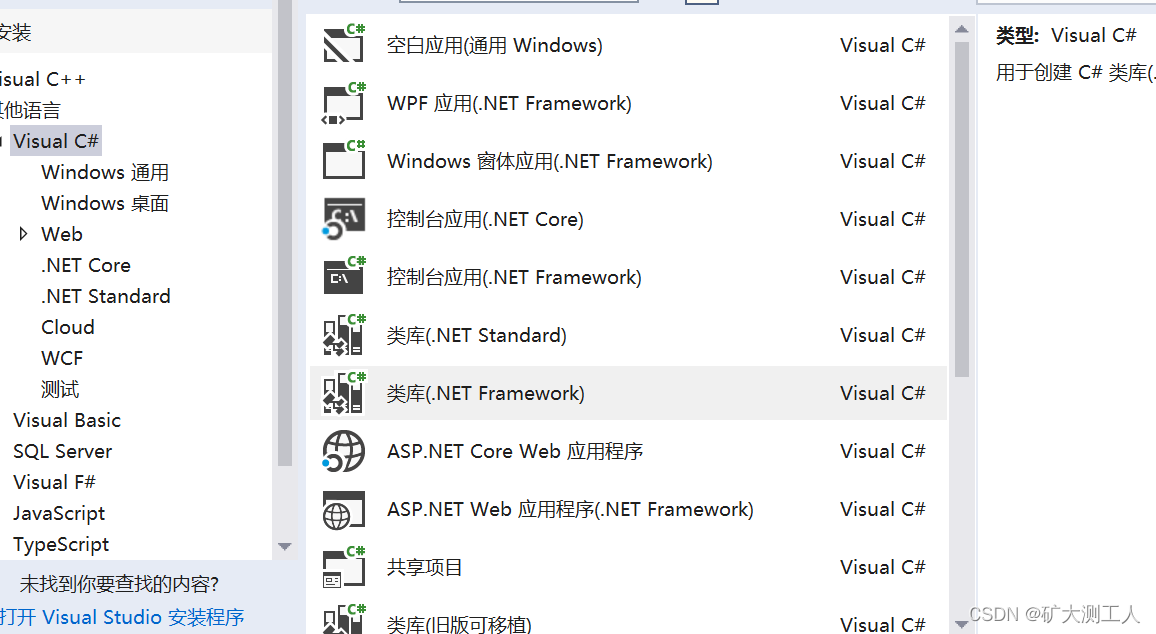1156x634 pixels.
Task: Select 类库(.NET Standard) template name
Action: [477, 335]
